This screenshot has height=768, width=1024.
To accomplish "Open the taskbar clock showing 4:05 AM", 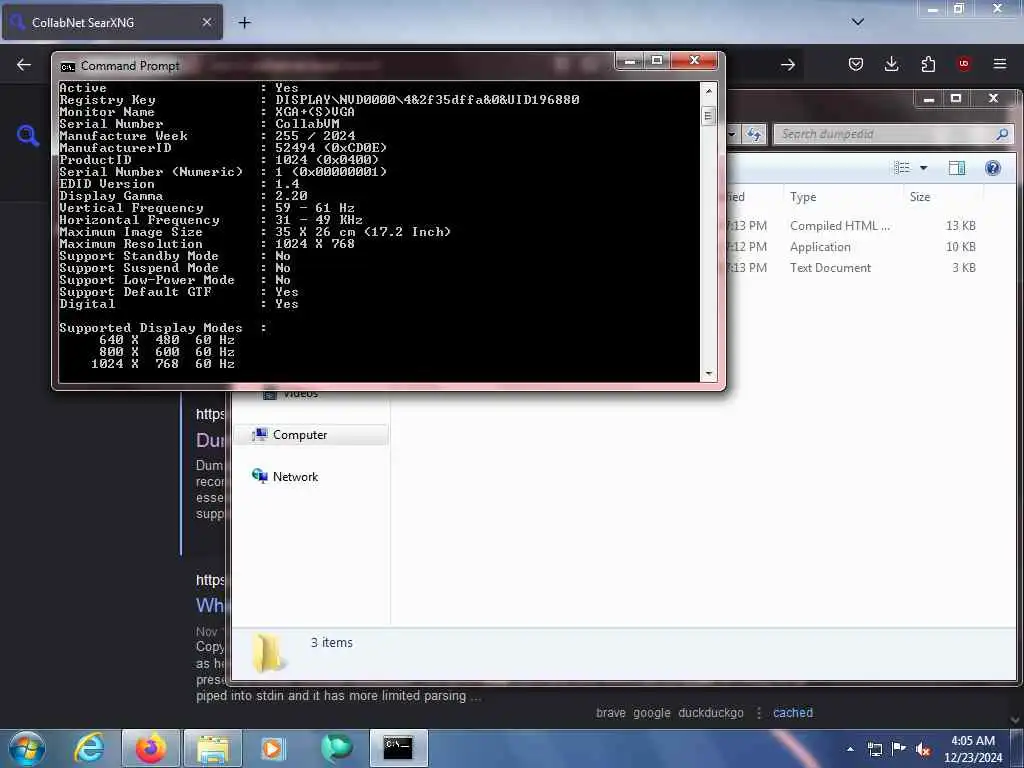I will point(972,749).
